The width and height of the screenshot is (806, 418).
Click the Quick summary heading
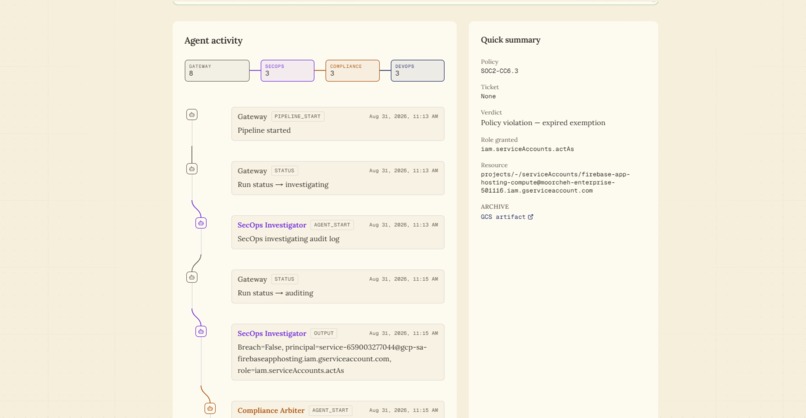tap(510, 40)
